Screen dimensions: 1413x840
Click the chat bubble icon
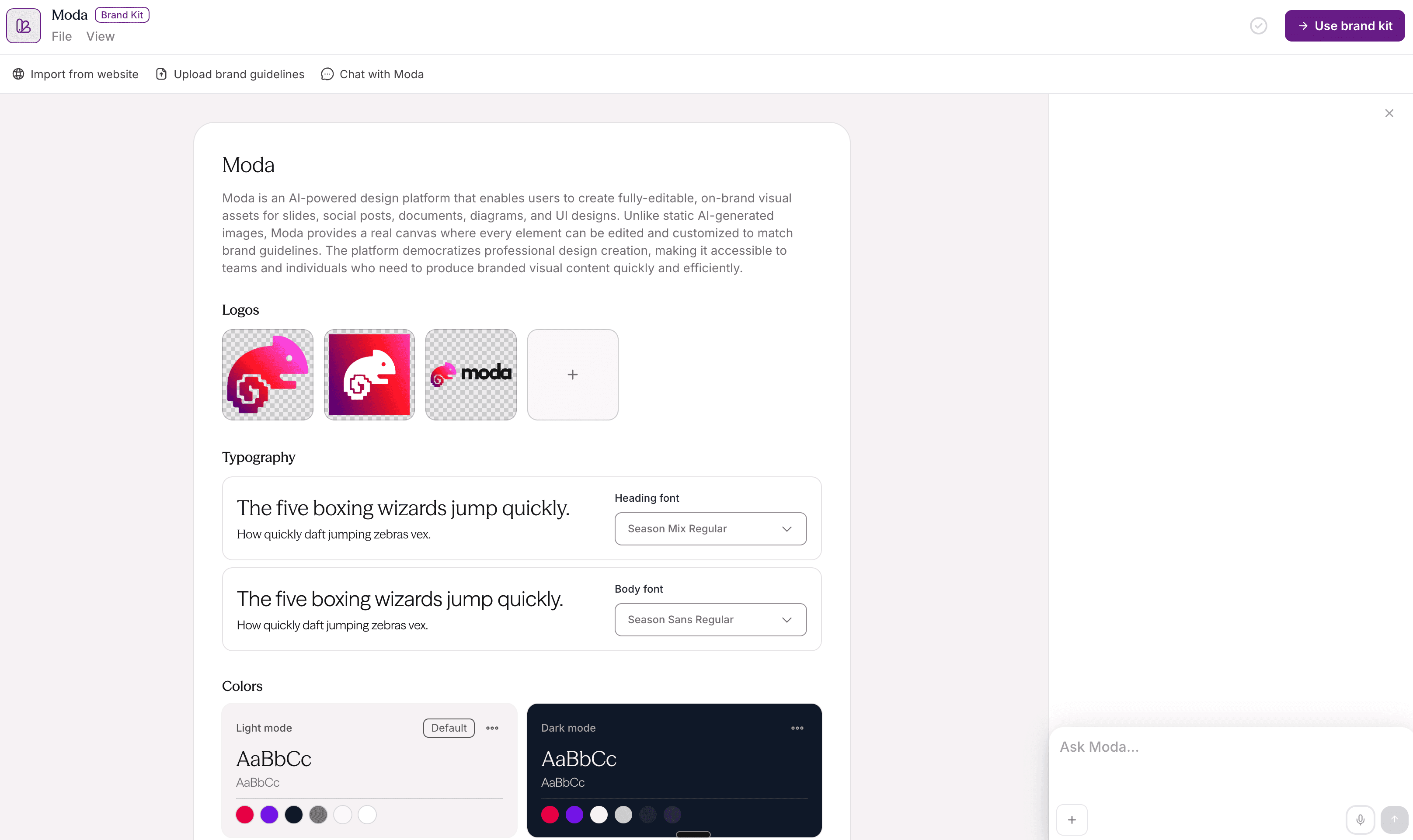click(327, 74)
